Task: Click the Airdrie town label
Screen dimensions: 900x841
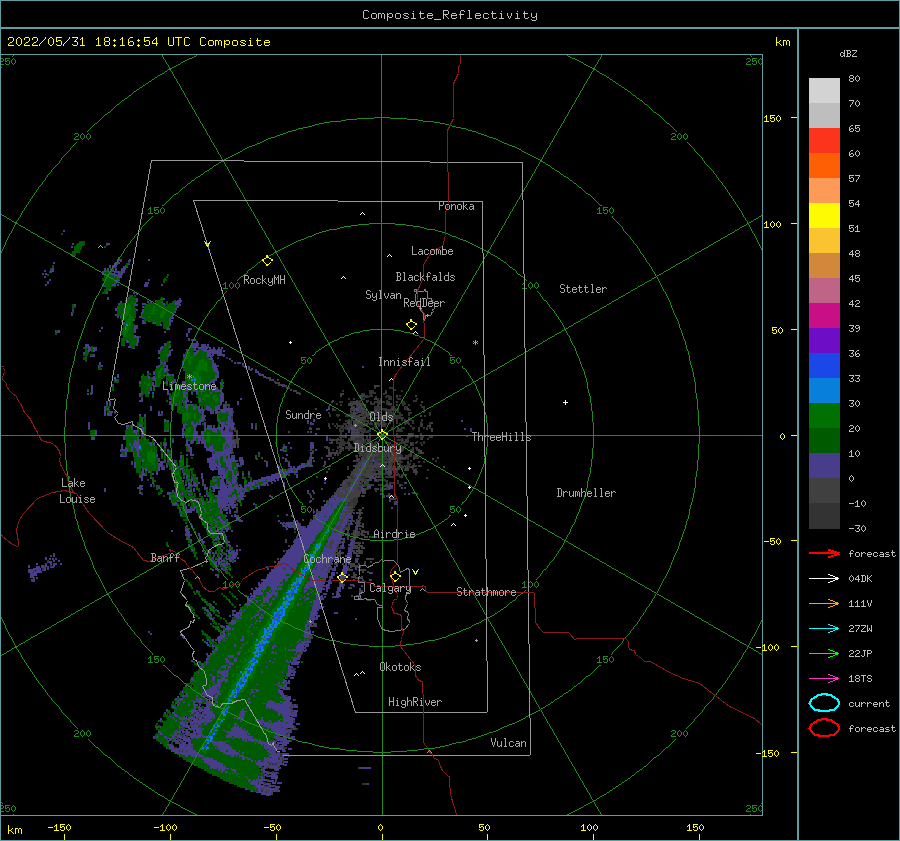Action: (x=394, y=534)
